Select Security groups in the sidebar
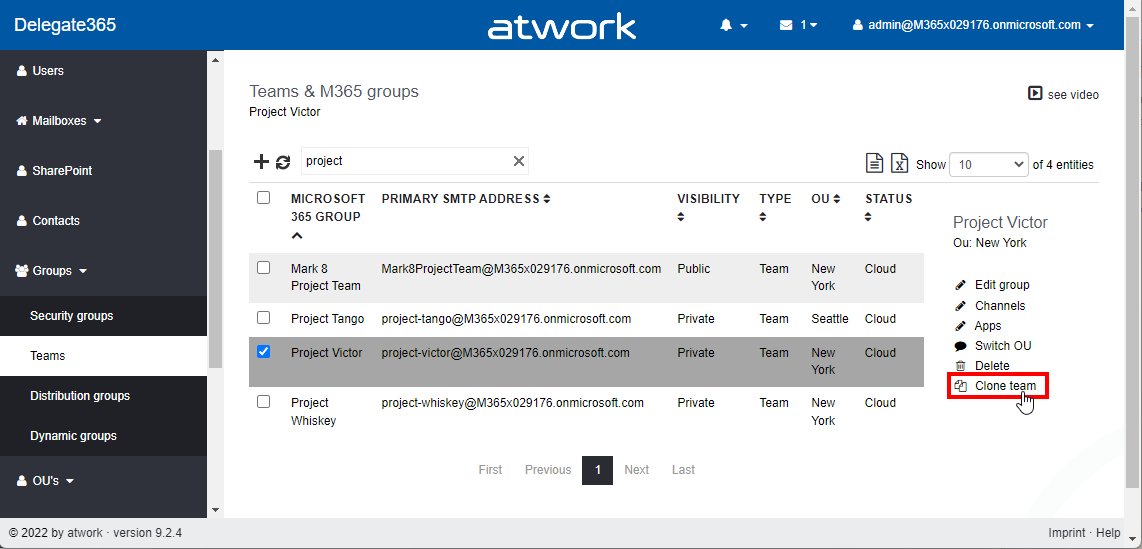This screenshot has width=1142, height=549. click(x=72, y=316)
